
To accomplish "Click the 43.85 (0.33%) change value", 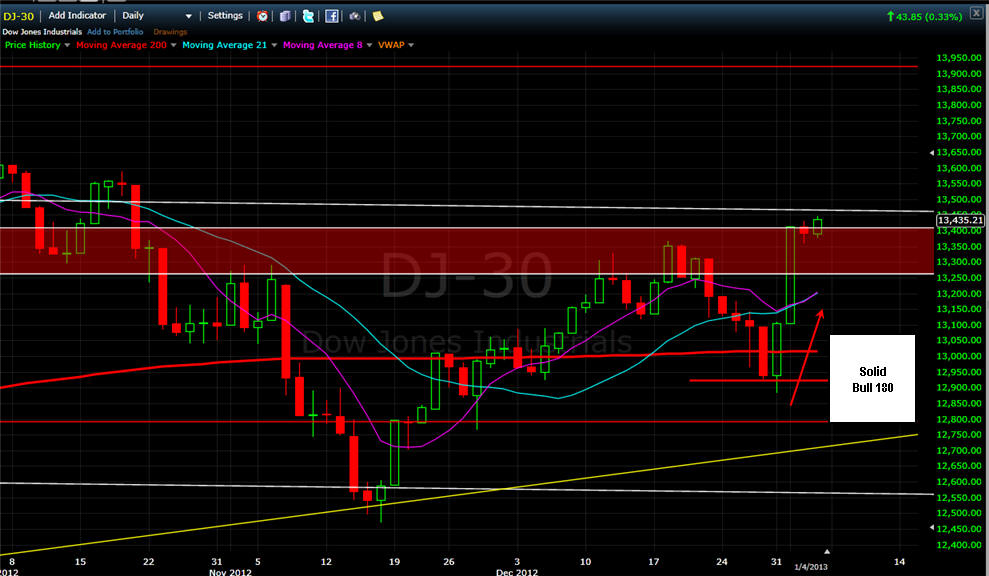I will (928, 17).
